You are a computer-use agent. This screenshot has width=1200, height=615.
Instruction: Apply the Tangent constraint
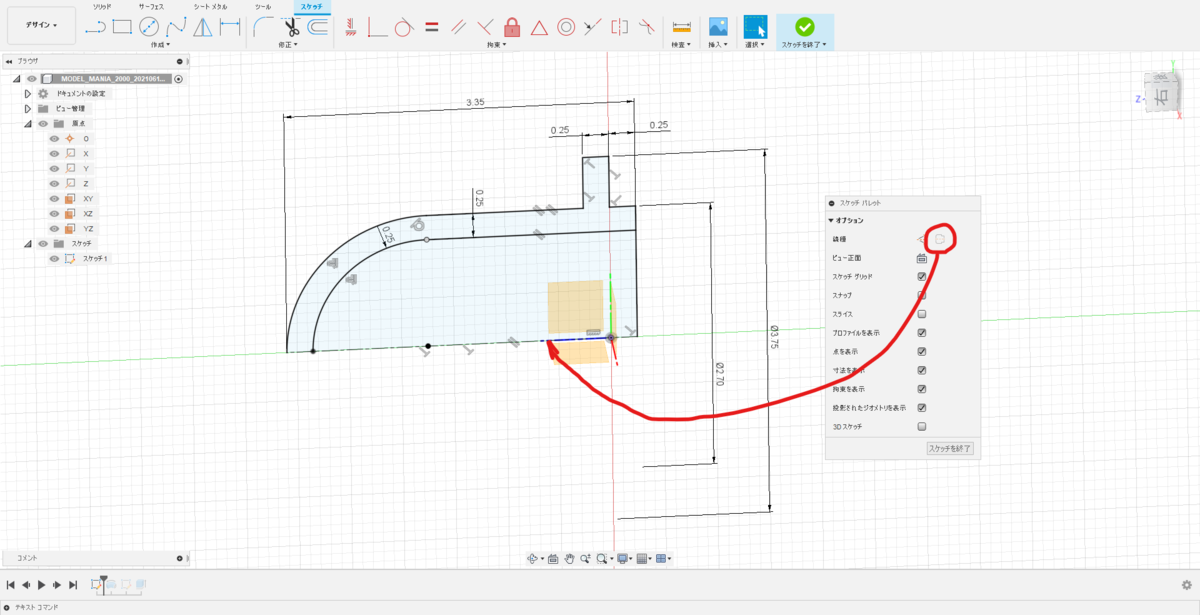tap(404, 27)
